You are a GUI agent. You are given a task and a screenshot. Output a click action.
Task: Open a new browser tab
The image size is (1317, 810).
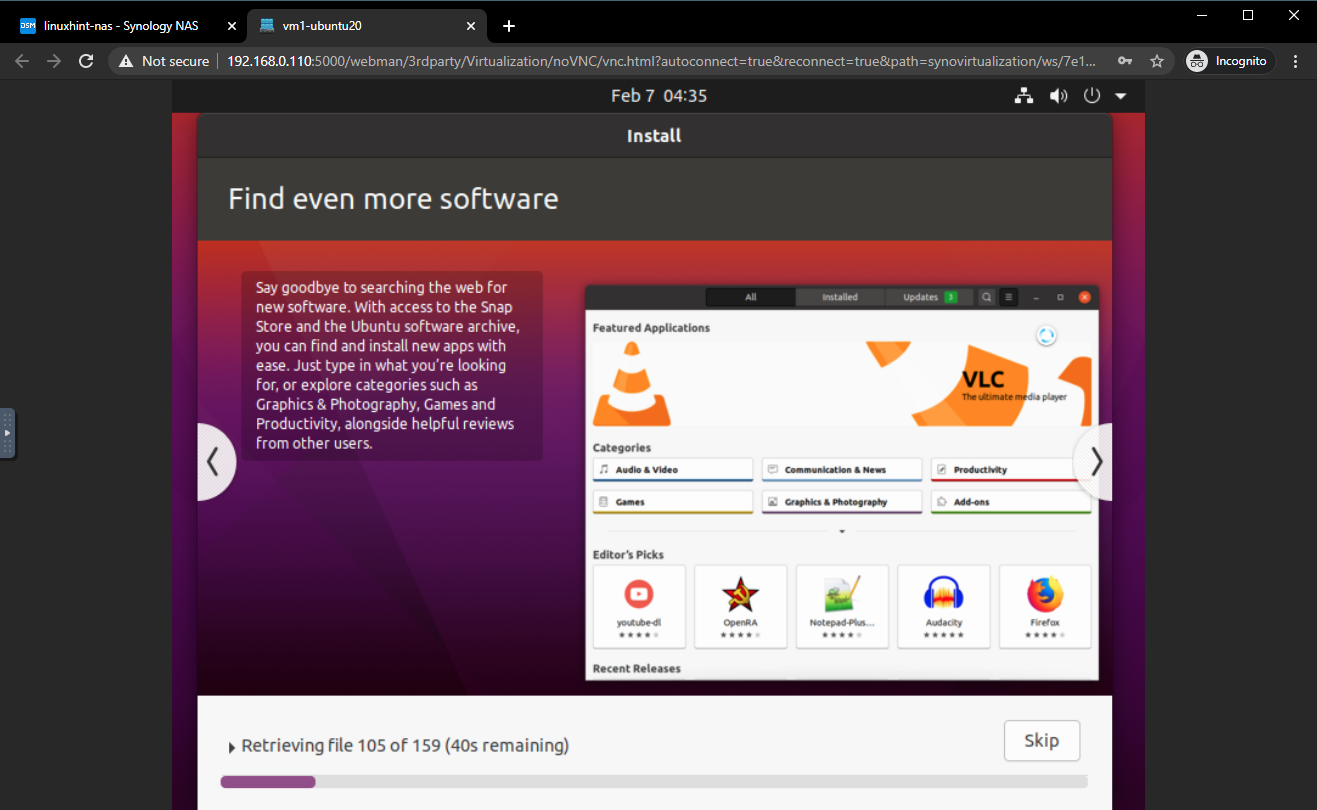coord(509,26)
